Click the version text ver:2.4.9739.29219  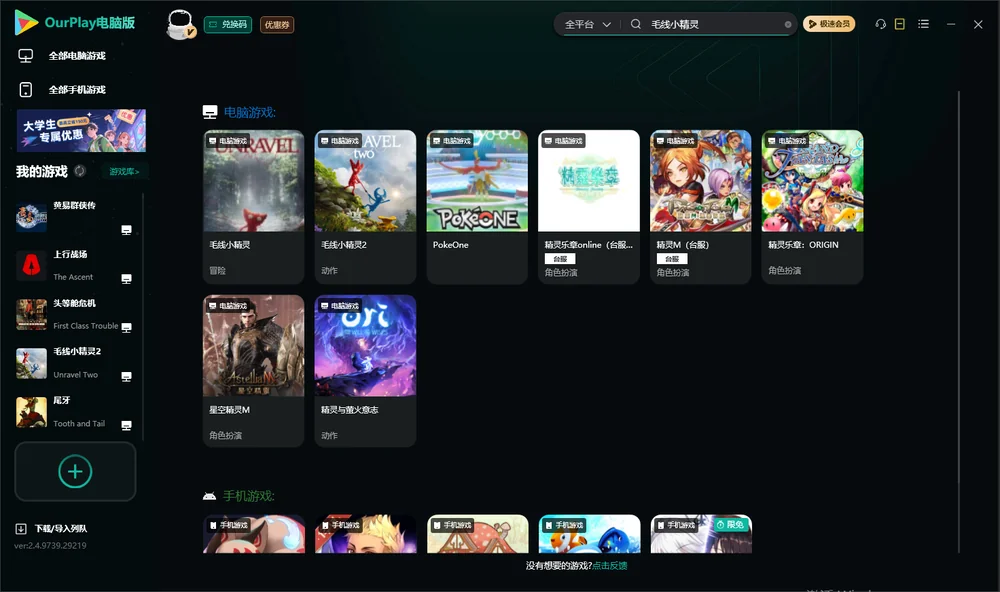[50, 545]
